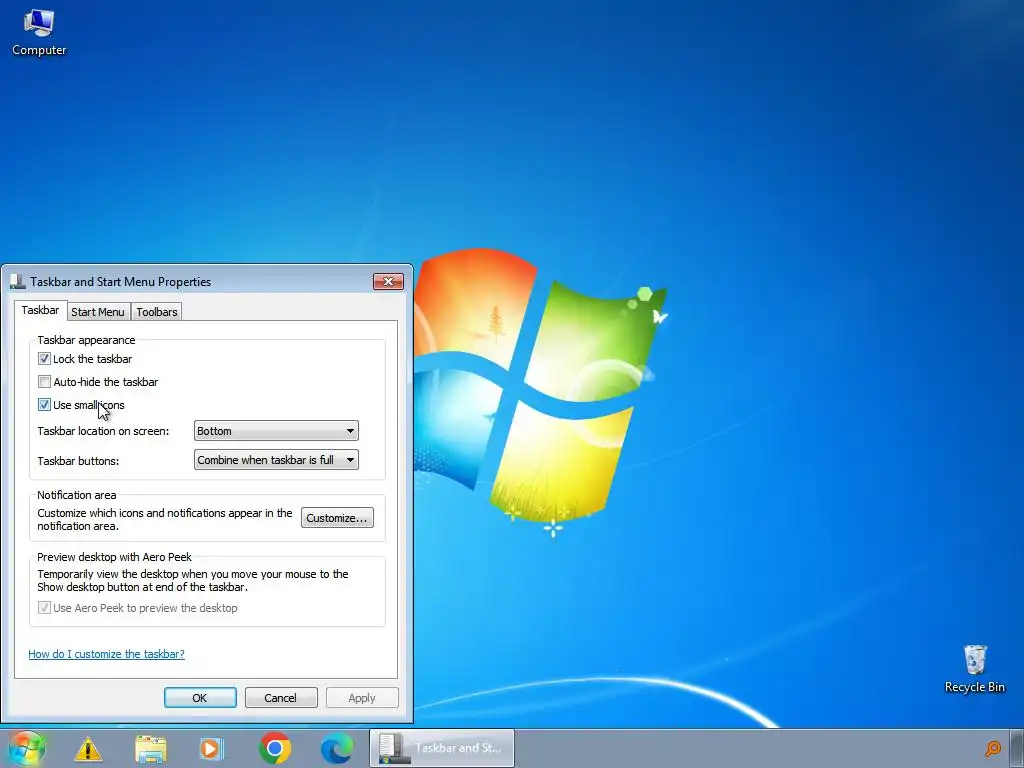
Task: Confirm with the OK button
Action: point(200,697)
